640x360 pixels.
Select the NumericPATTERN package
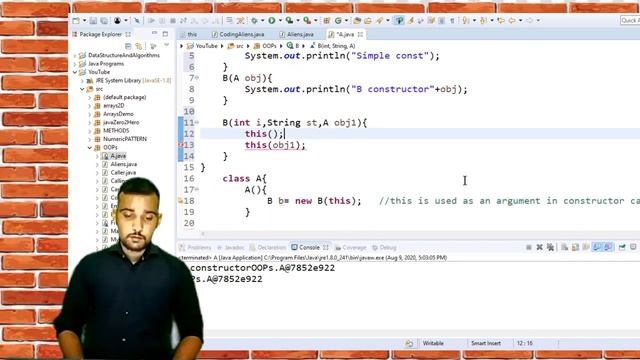pos(124,139)
